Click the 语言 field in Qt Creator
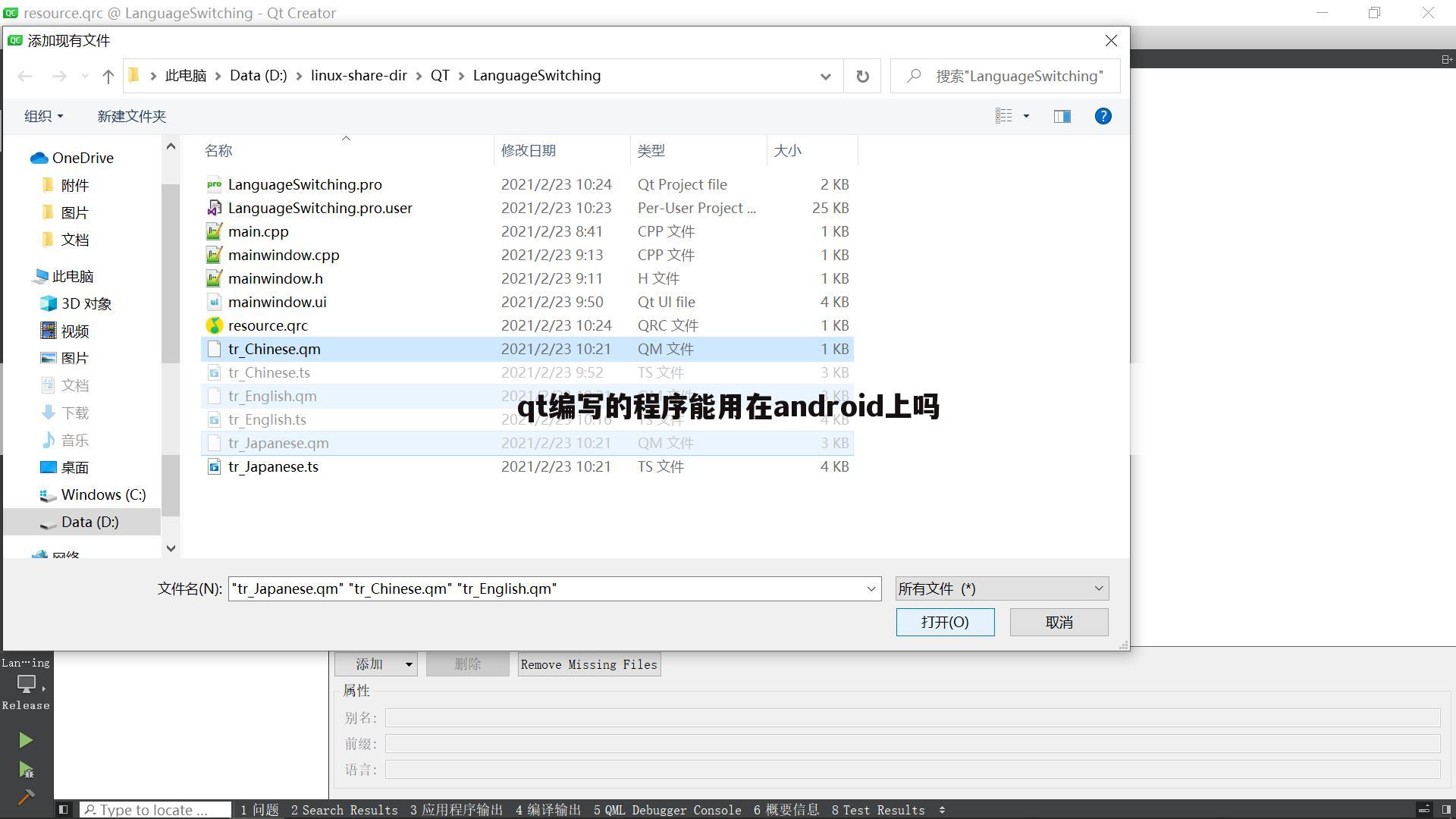The height and width of the screenshot is (819, 1456). pos(912,770)
